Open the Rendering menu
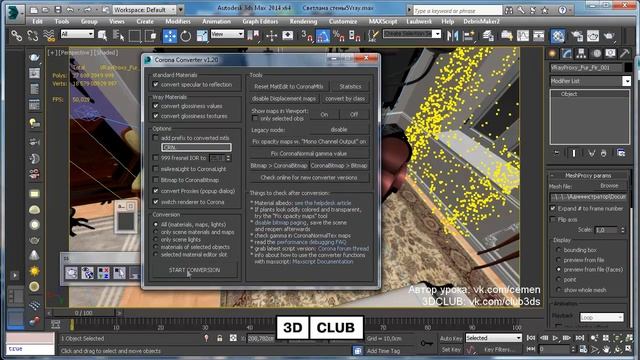 pos(303,21)
